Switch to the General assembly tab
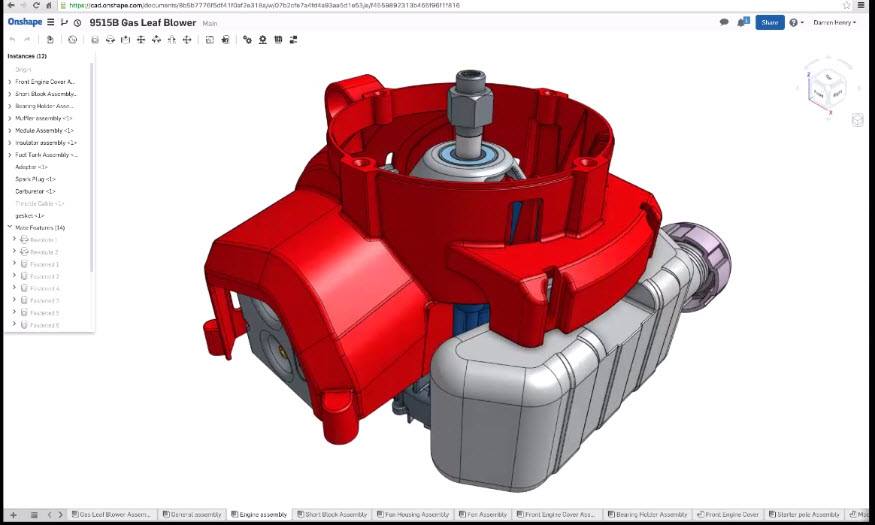Screen dimensions: 875x525 [x=192, y=514]
